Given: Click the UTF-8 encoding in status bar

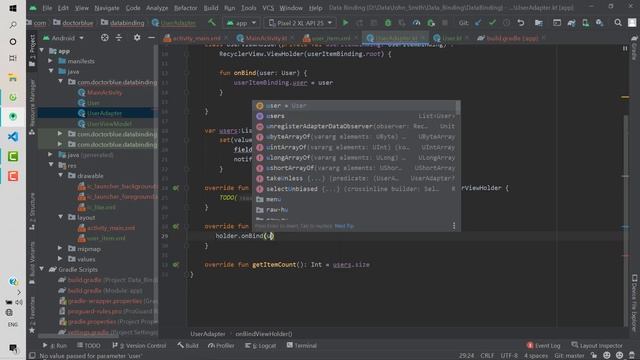Looking at the screenshot, I should point(509,356).
